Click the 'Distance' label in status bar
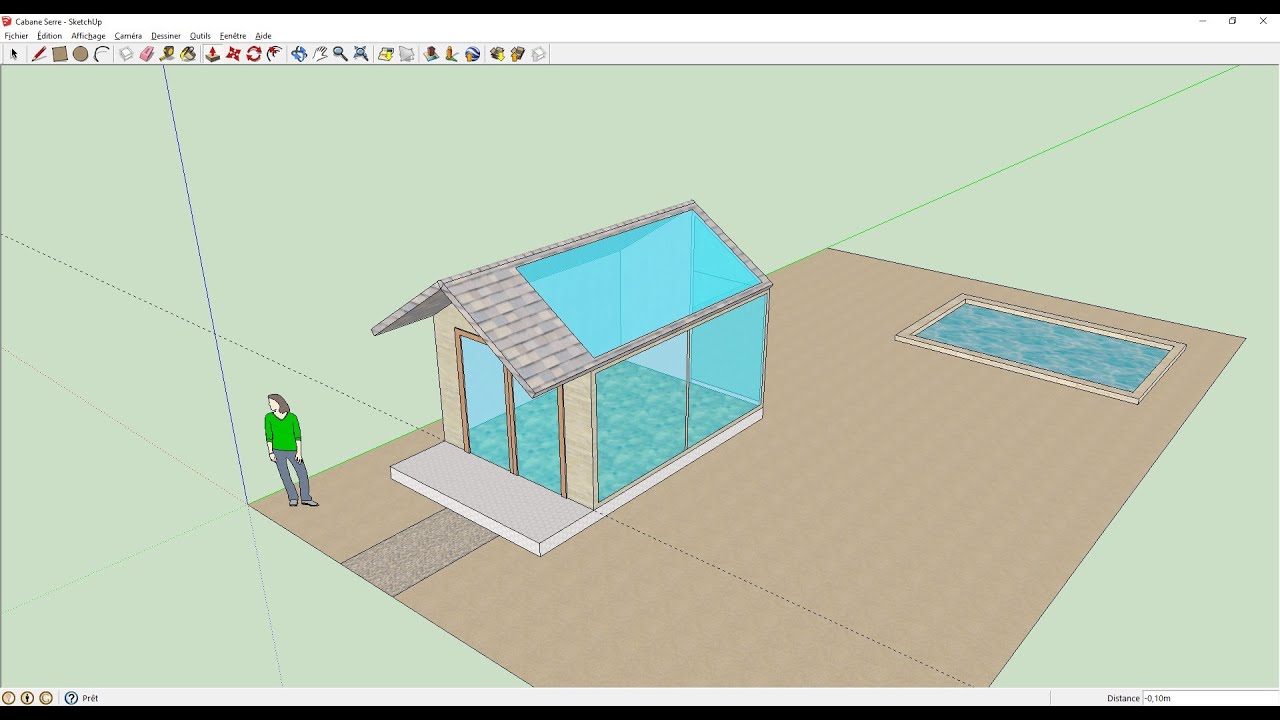The height and width of the screenshot is (720, 1280). pos(1123,698)
